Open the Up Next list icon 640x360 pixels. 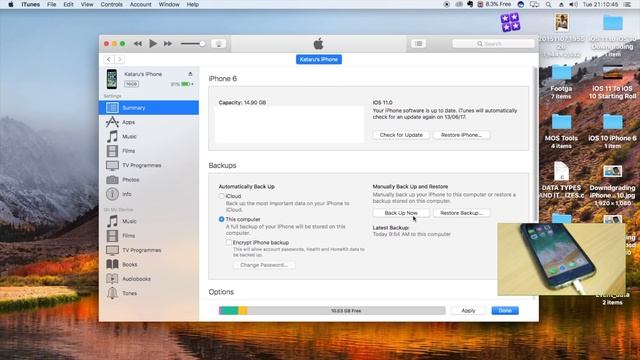(x=418, y=44)
